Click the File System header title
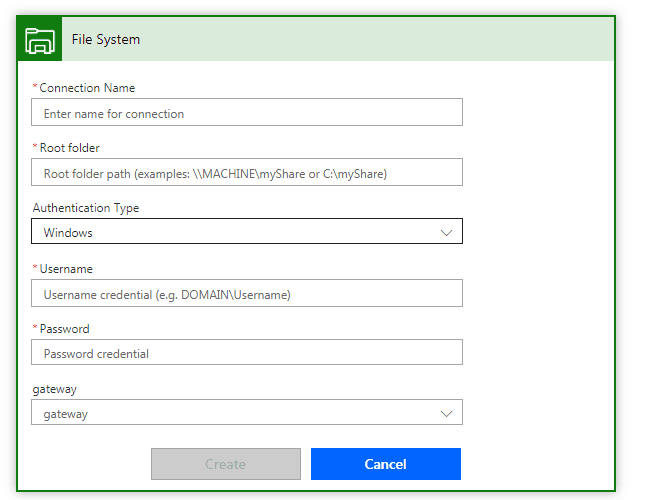Screen dimensions: 645x500 coord(106,40)
